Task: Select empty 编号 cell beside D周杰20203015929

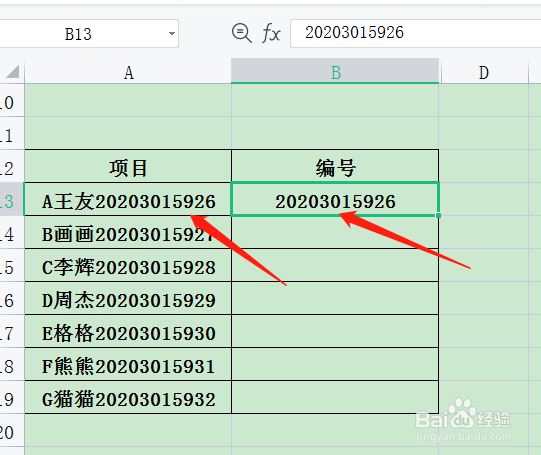Action: (335, 299)
